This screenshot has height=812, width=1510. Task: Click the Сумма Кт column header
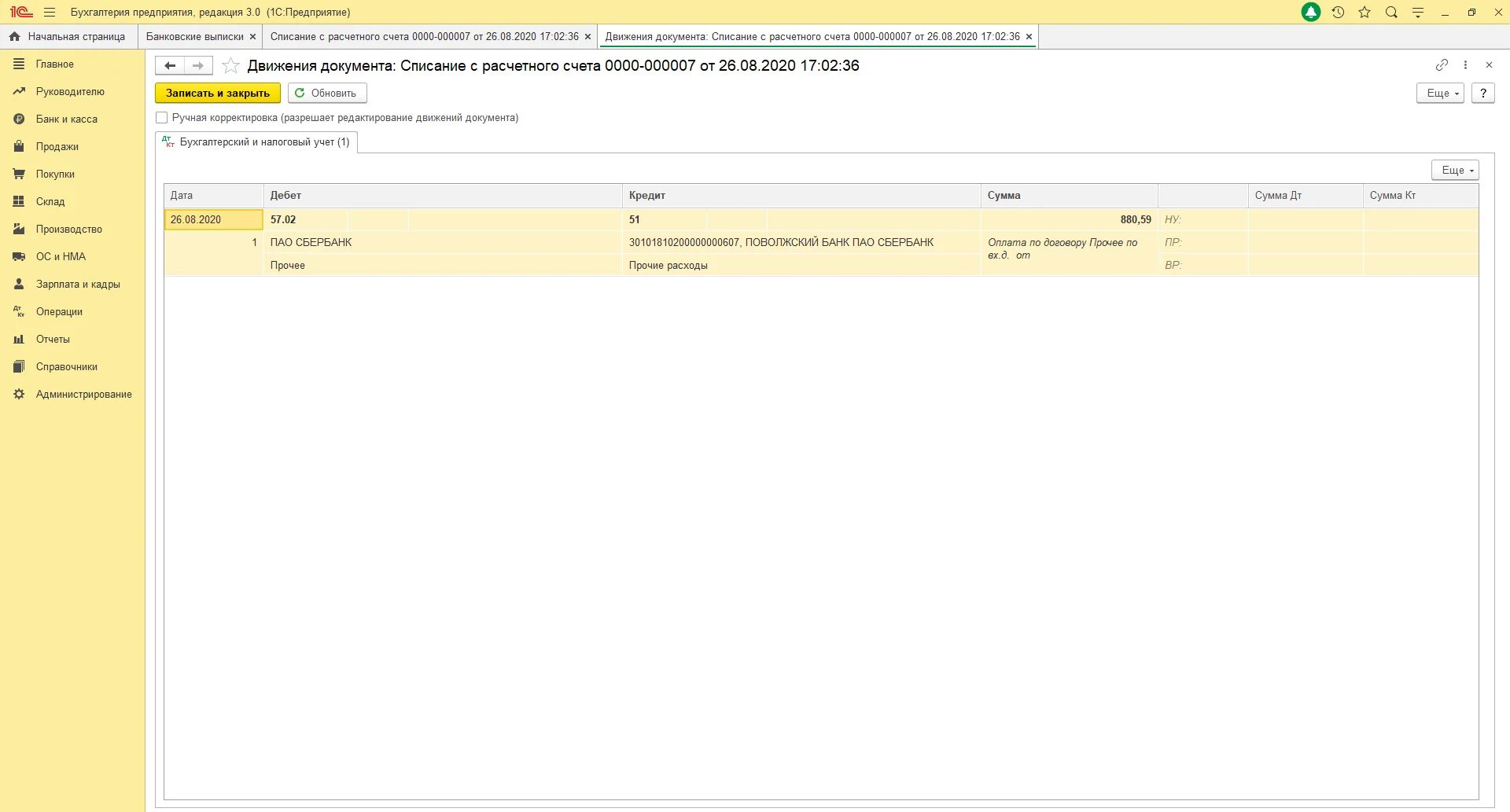[1420, 196]
